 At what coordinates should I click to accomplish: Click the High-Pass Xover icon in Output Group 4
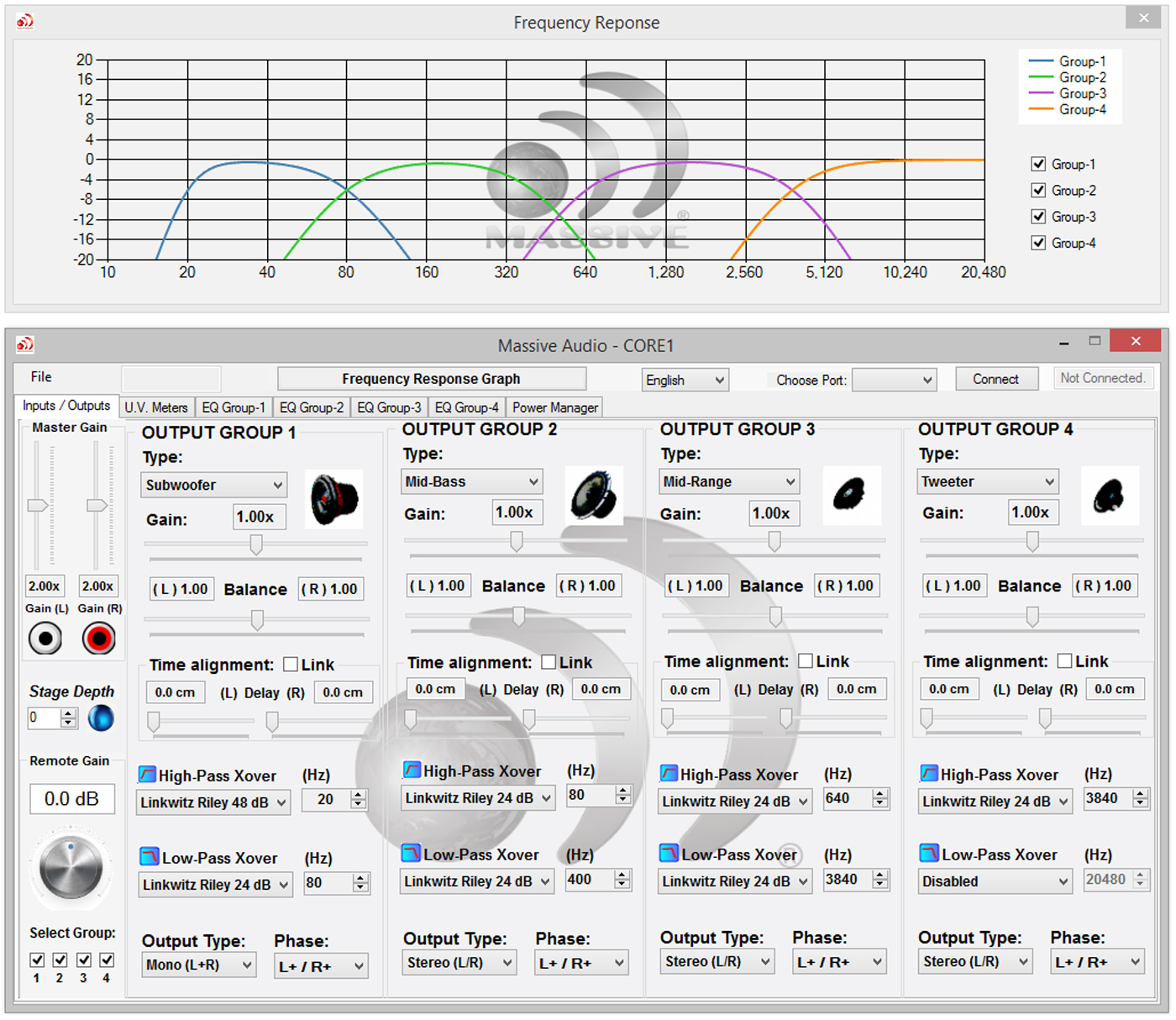929,773
